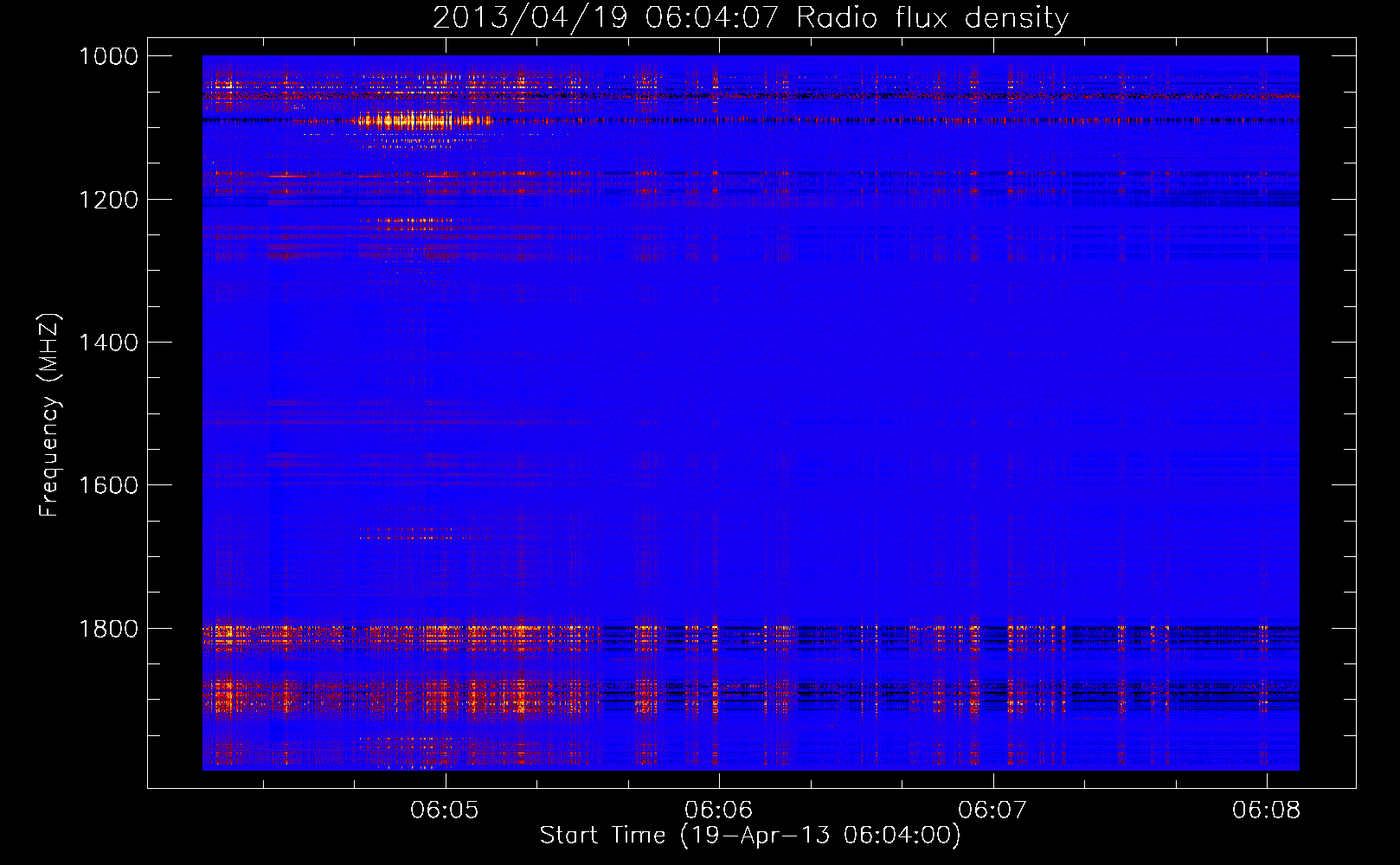This screenshot has height=865, width=1400.
Task: Click the 06:07 time tick label
Action: tap(993, 811)
